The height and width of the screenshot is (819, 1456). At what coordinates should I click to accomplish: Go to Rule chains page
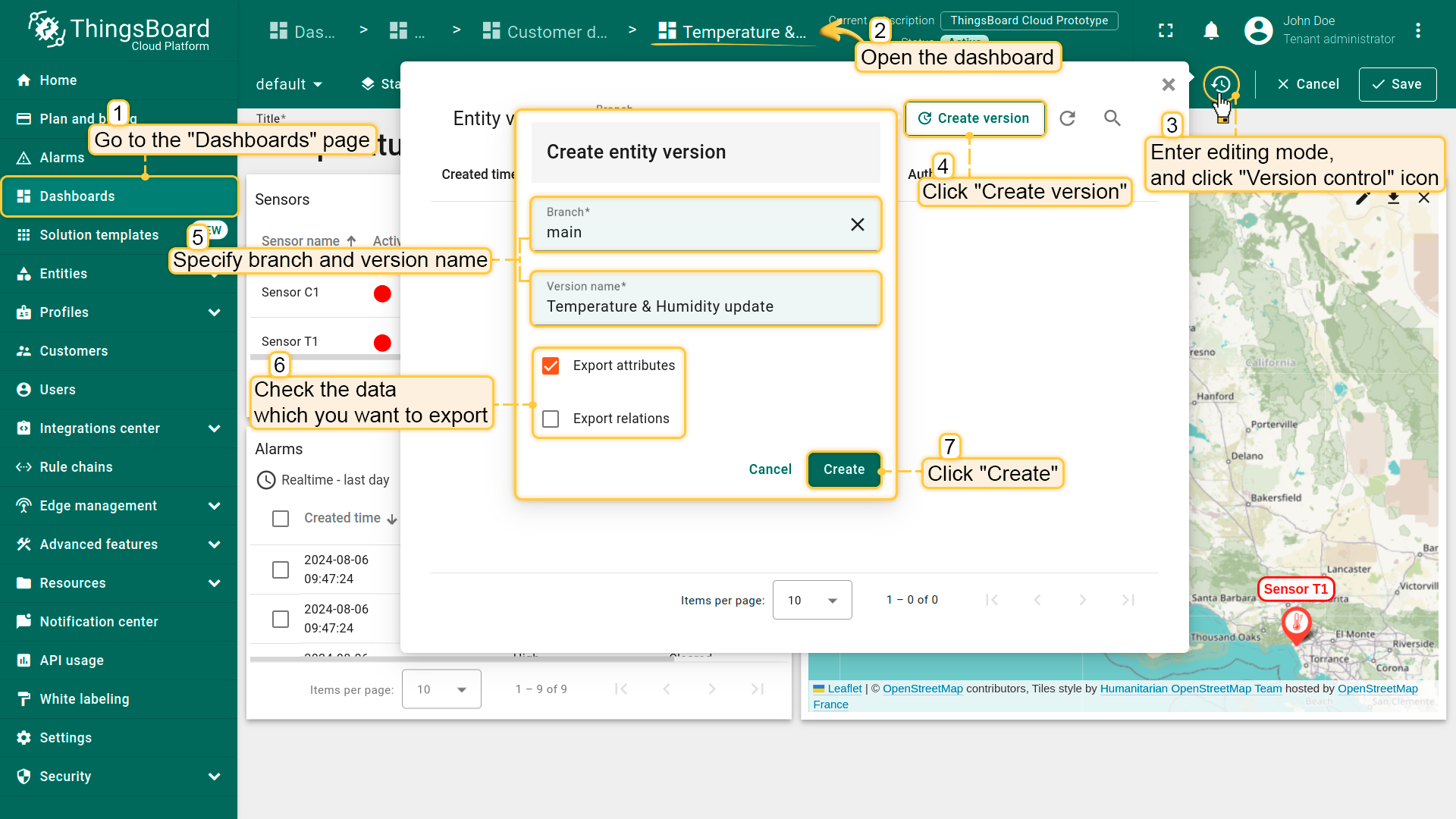76,467
